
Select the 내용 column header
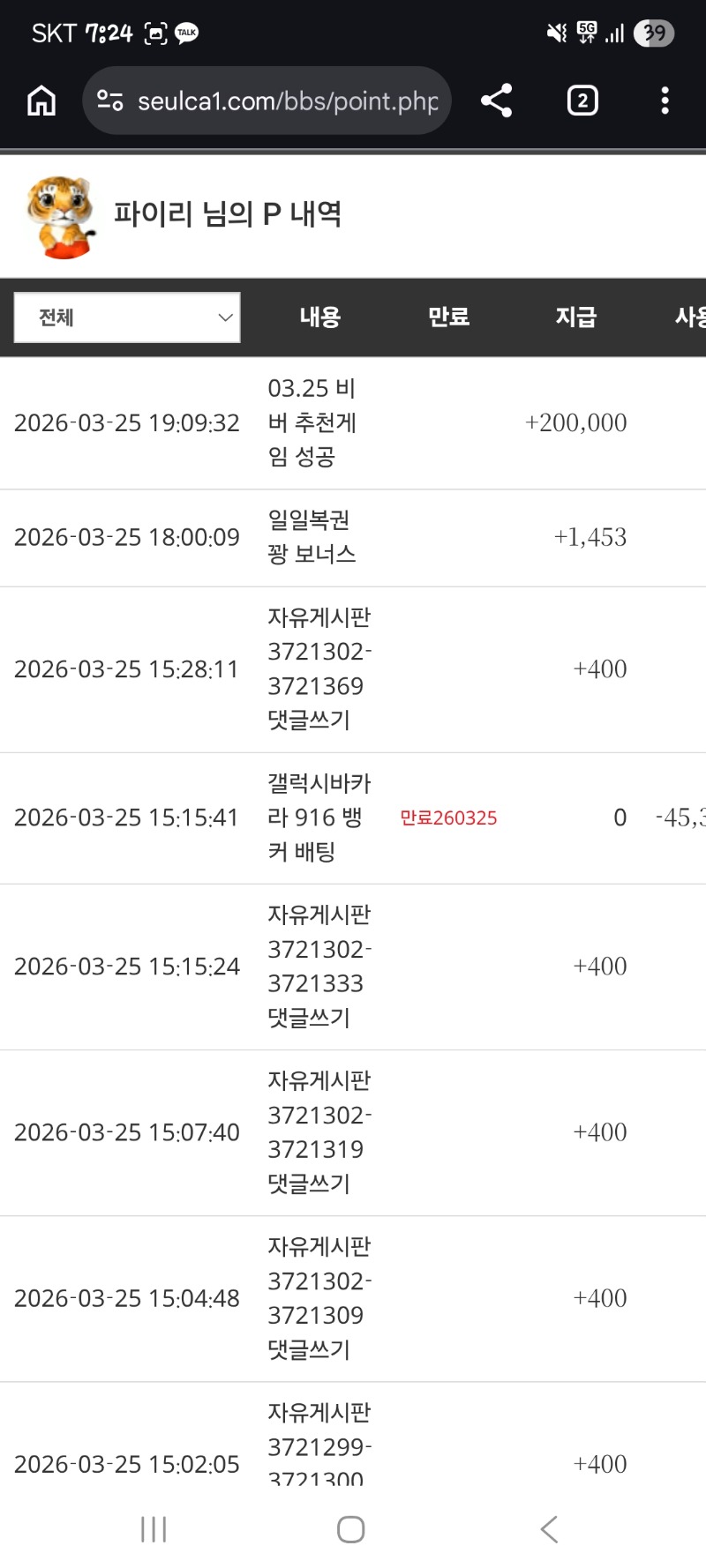pyautogui.click(x=319, y=317)
